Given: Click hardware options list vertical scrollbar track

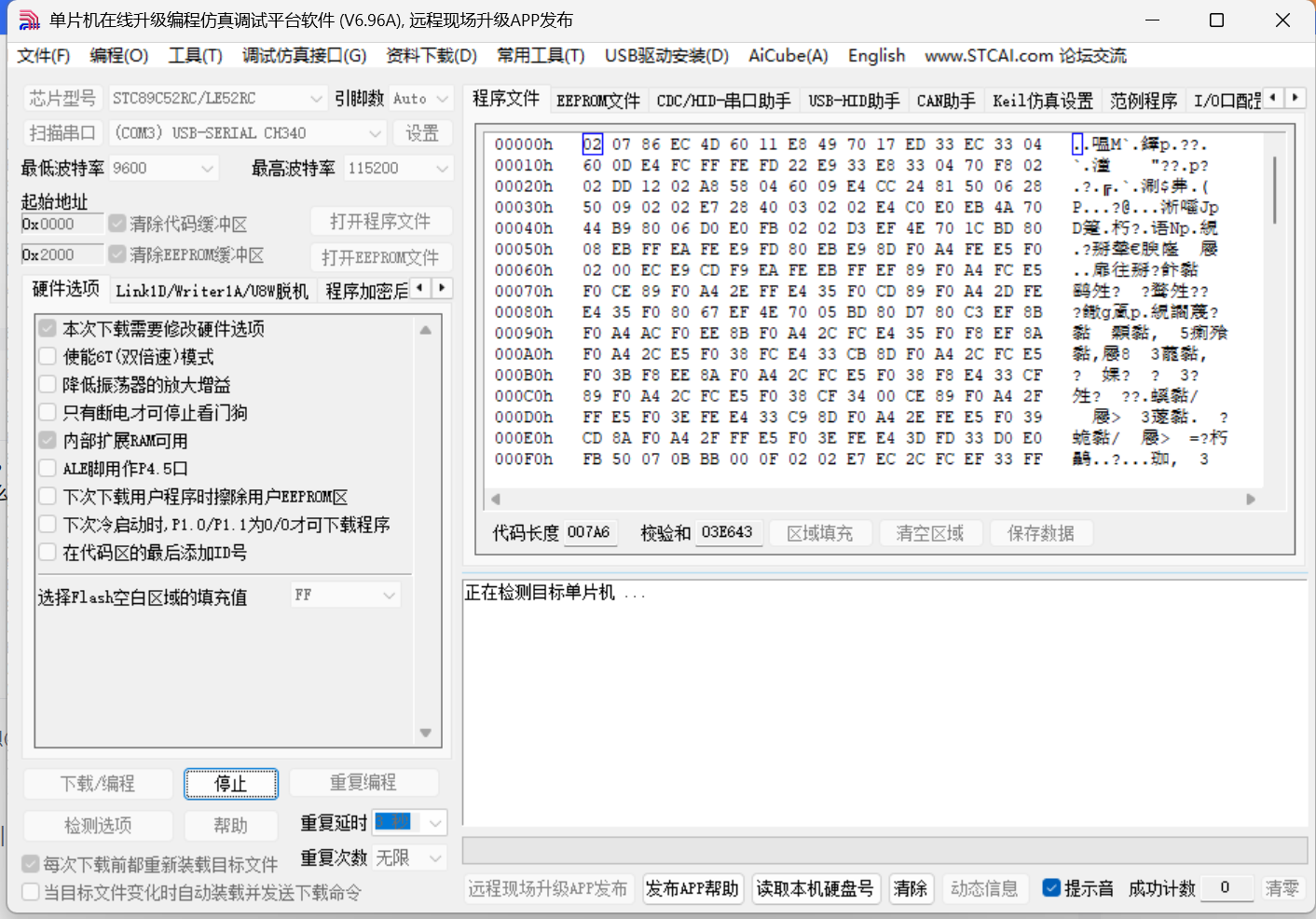Looking at the screenshot, I should [426, 531].
